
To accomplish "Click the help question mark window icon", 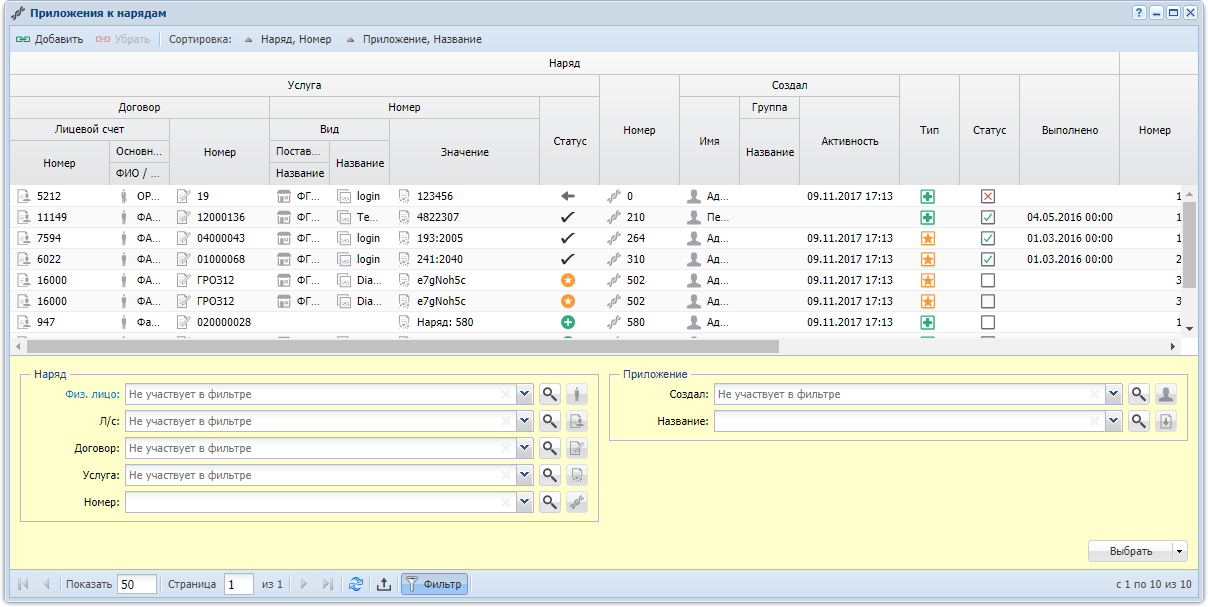I will 1139,13.
